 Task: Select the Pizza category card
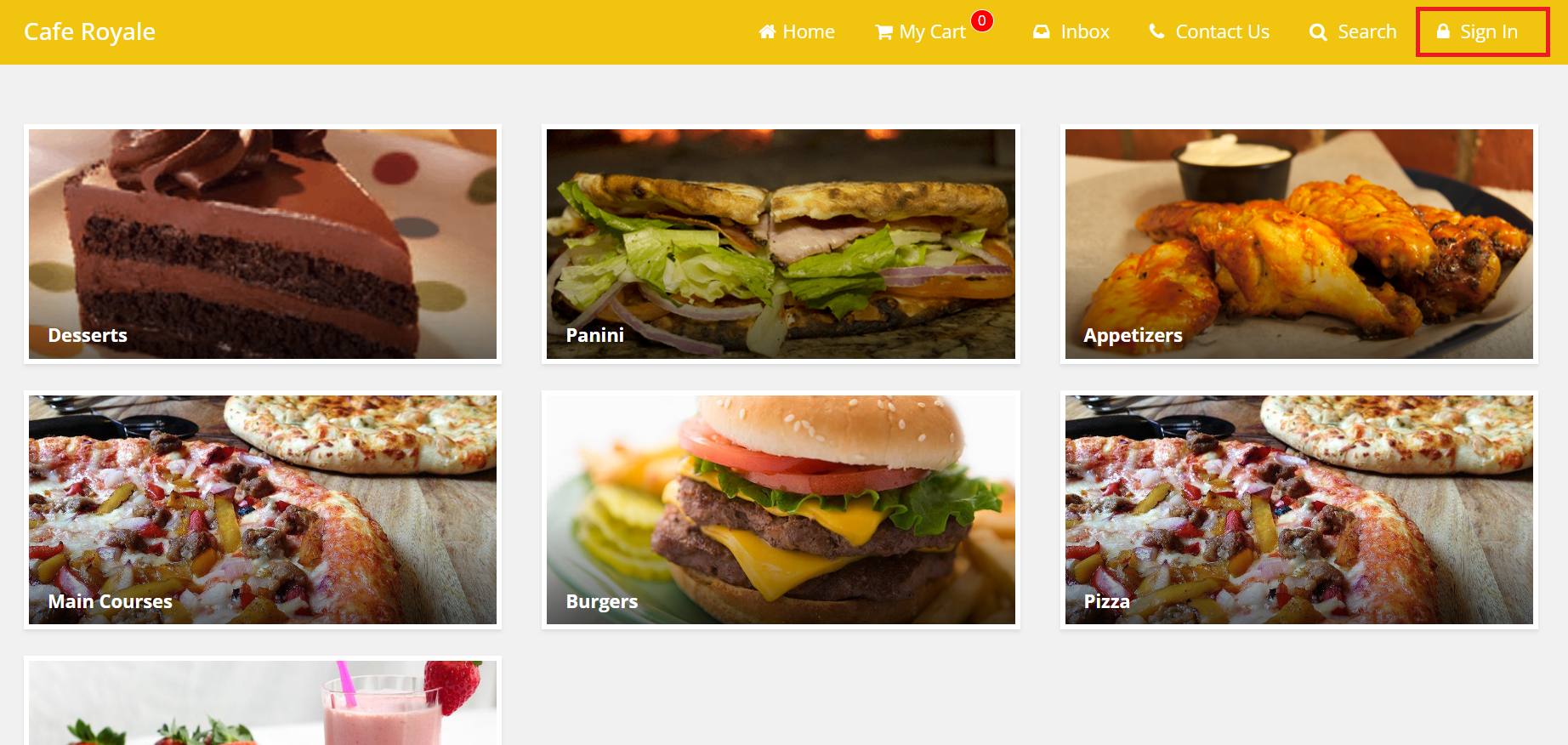1299,509
